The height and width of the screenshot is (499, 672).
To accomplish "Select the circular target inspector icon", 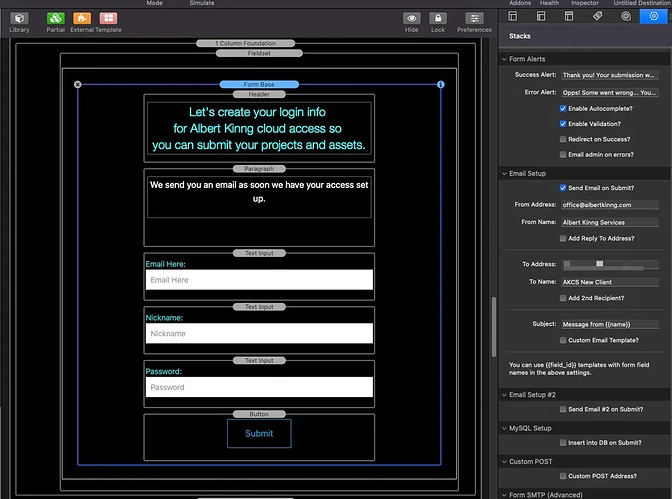I will pos(626,16).
